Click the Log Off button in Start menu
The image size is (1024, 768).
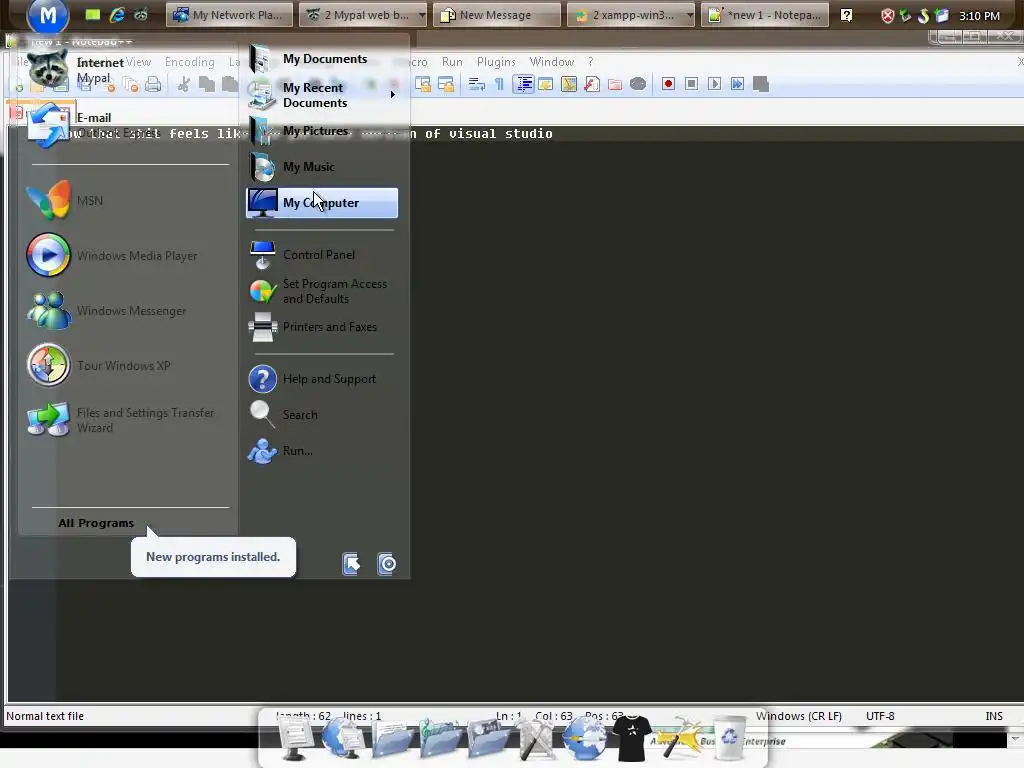[351, 564]
